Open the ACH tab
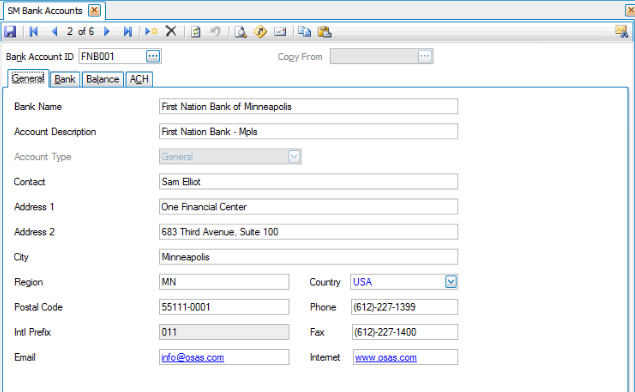635x392 pixels. click(139, 79)
